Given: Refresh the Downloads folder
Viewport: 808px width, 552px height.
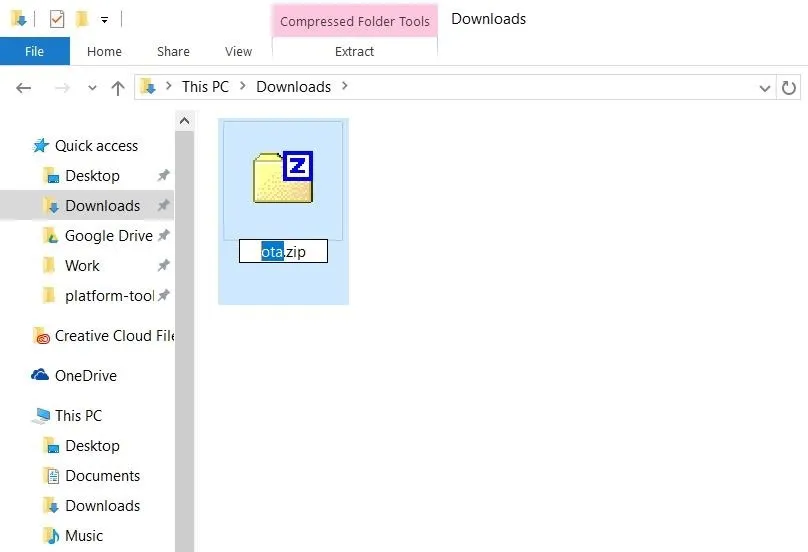Looking at the screenshot, I should (788, 88).
